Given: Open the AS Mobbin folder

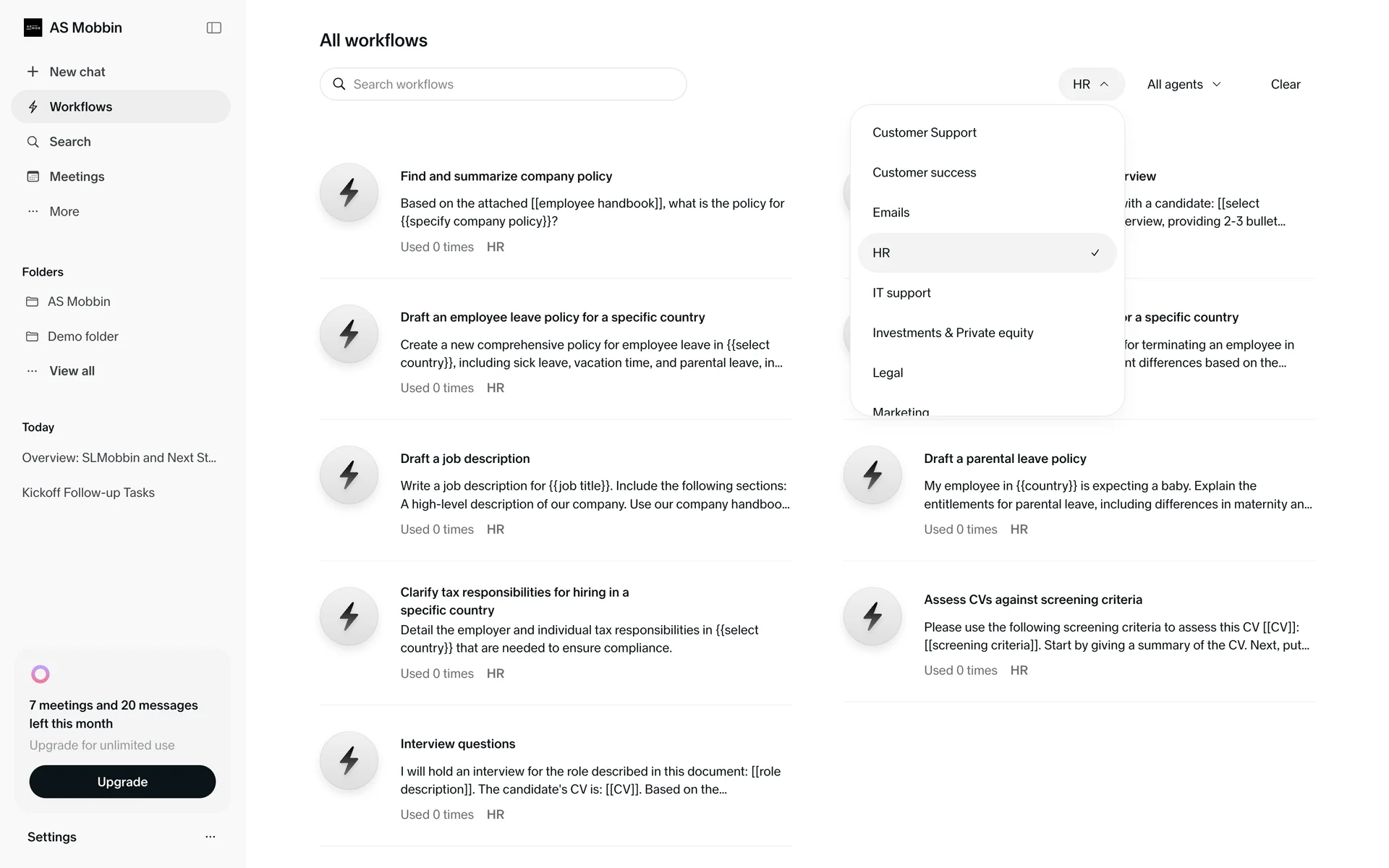Looking at the screenshot, I should (x=79, y=302).
